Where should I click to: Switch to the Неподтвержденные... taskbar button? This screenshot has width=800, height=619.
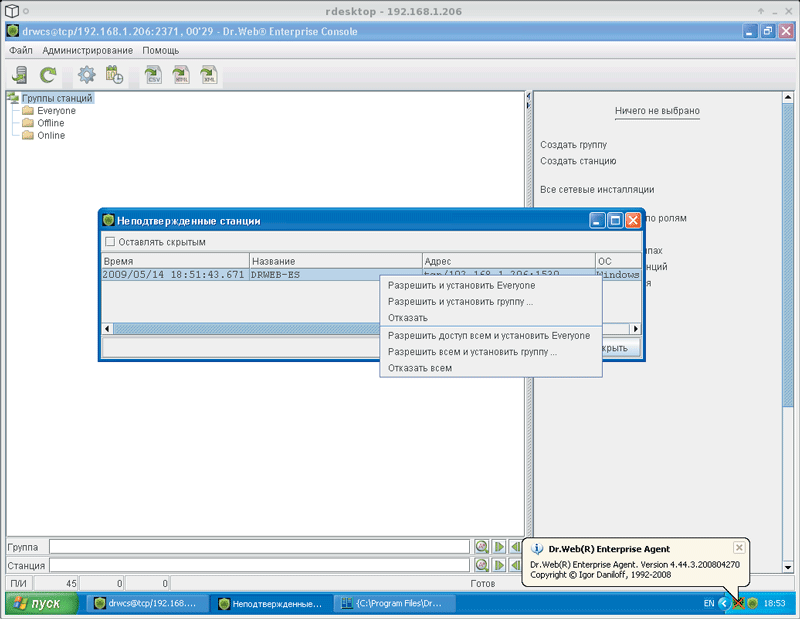[271, 603]
